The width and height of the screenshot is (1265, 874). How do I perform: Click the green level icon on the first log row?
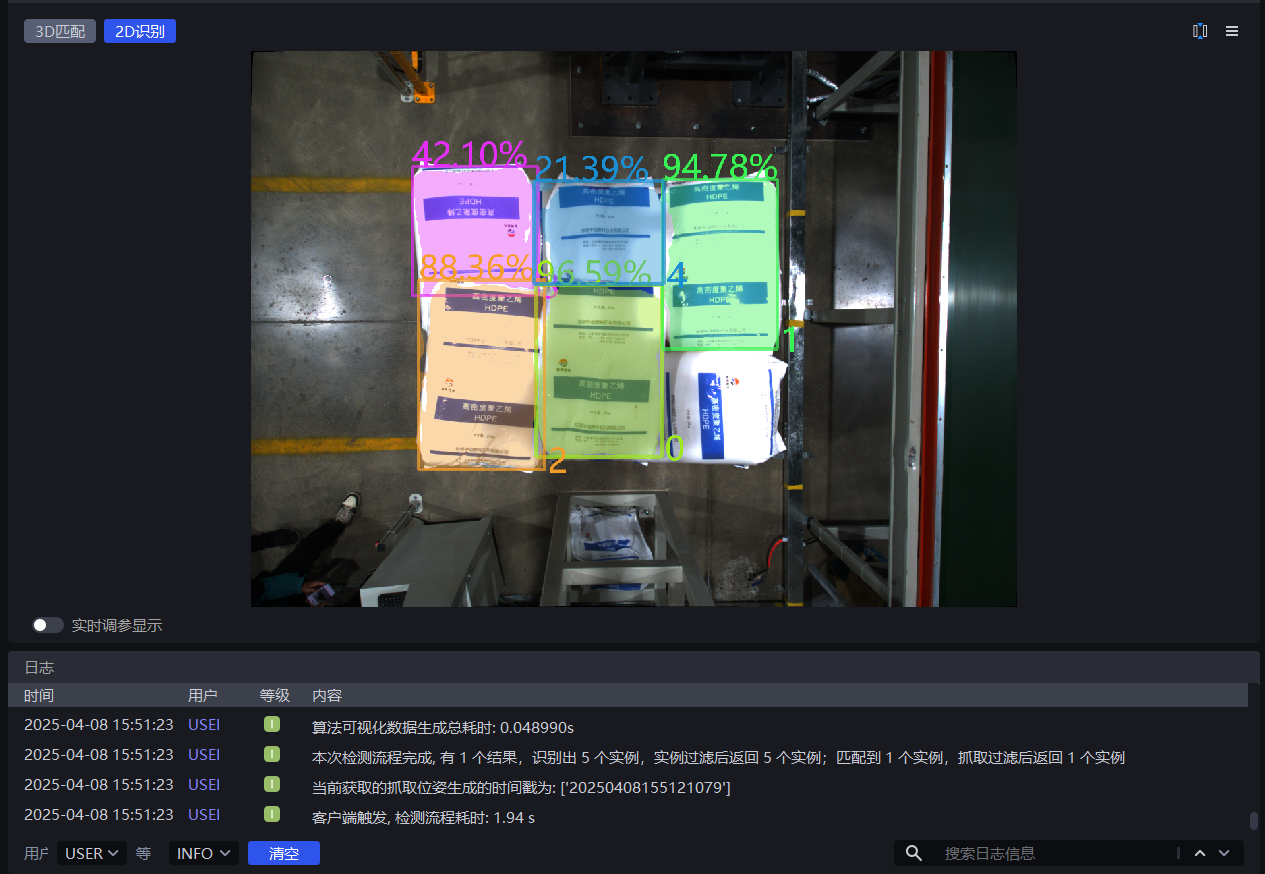click(272, 725)
